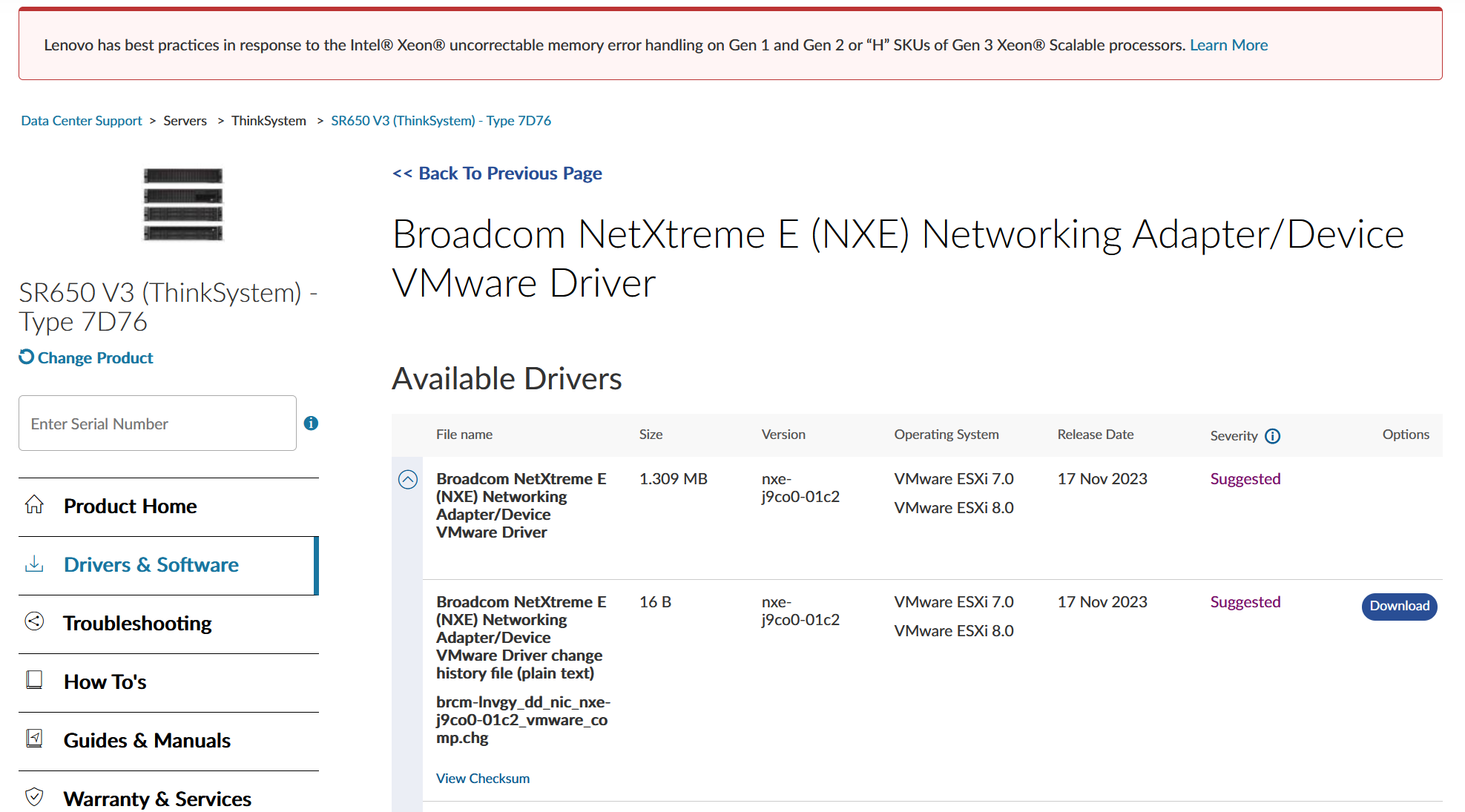Screen dimensions: 1465x812
Task: Click the SR650 V3 server thumbnail image
Action: click(183, 204)
